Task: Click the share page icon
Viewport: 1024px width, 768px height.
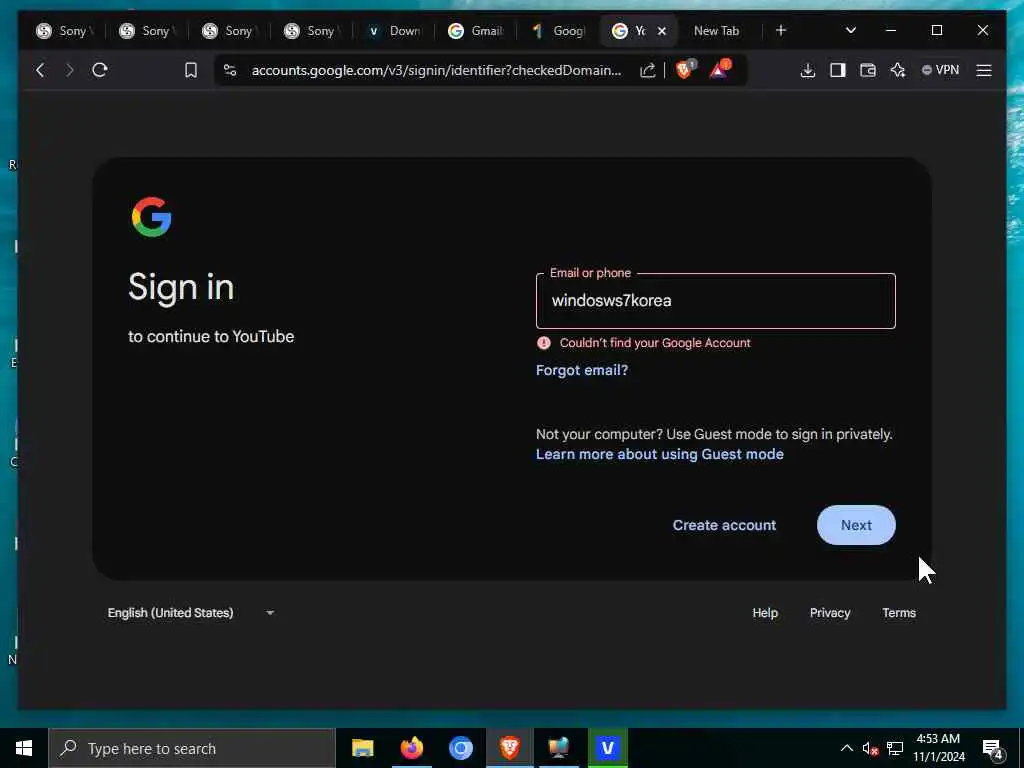Action: 647,70
